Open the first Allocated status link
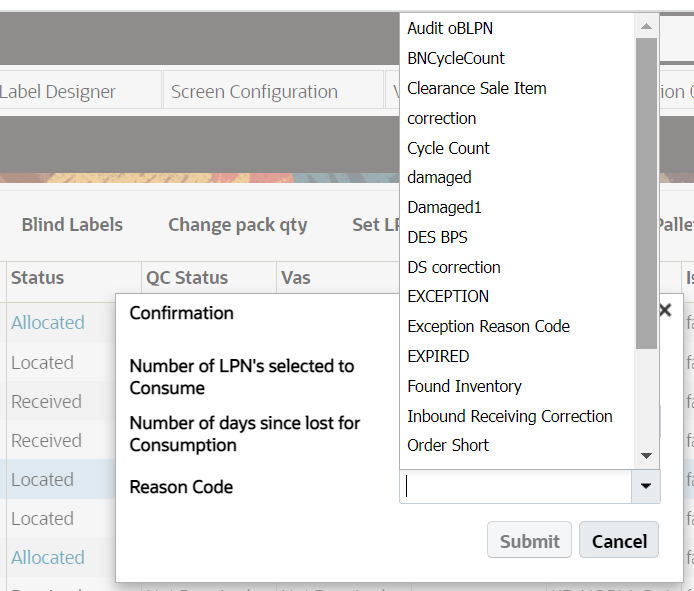Viewport: 694px width, 591px height. (x=48, y=323)
